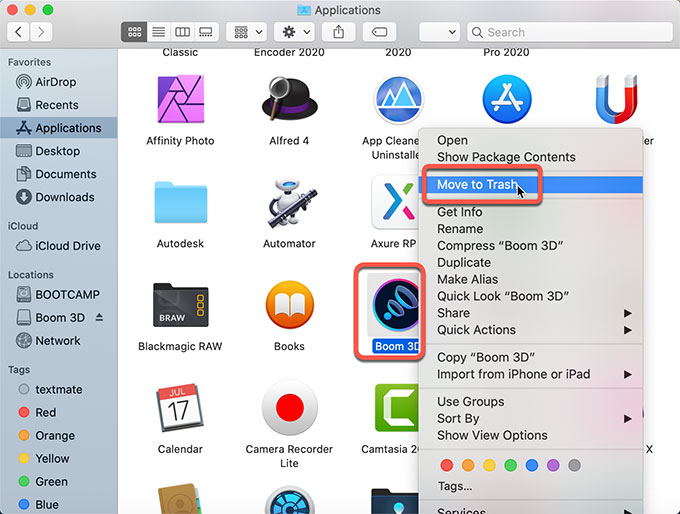Viewport: 680px width, 514px height.
Task: Choose Show View Options
Action: [533, 435]
